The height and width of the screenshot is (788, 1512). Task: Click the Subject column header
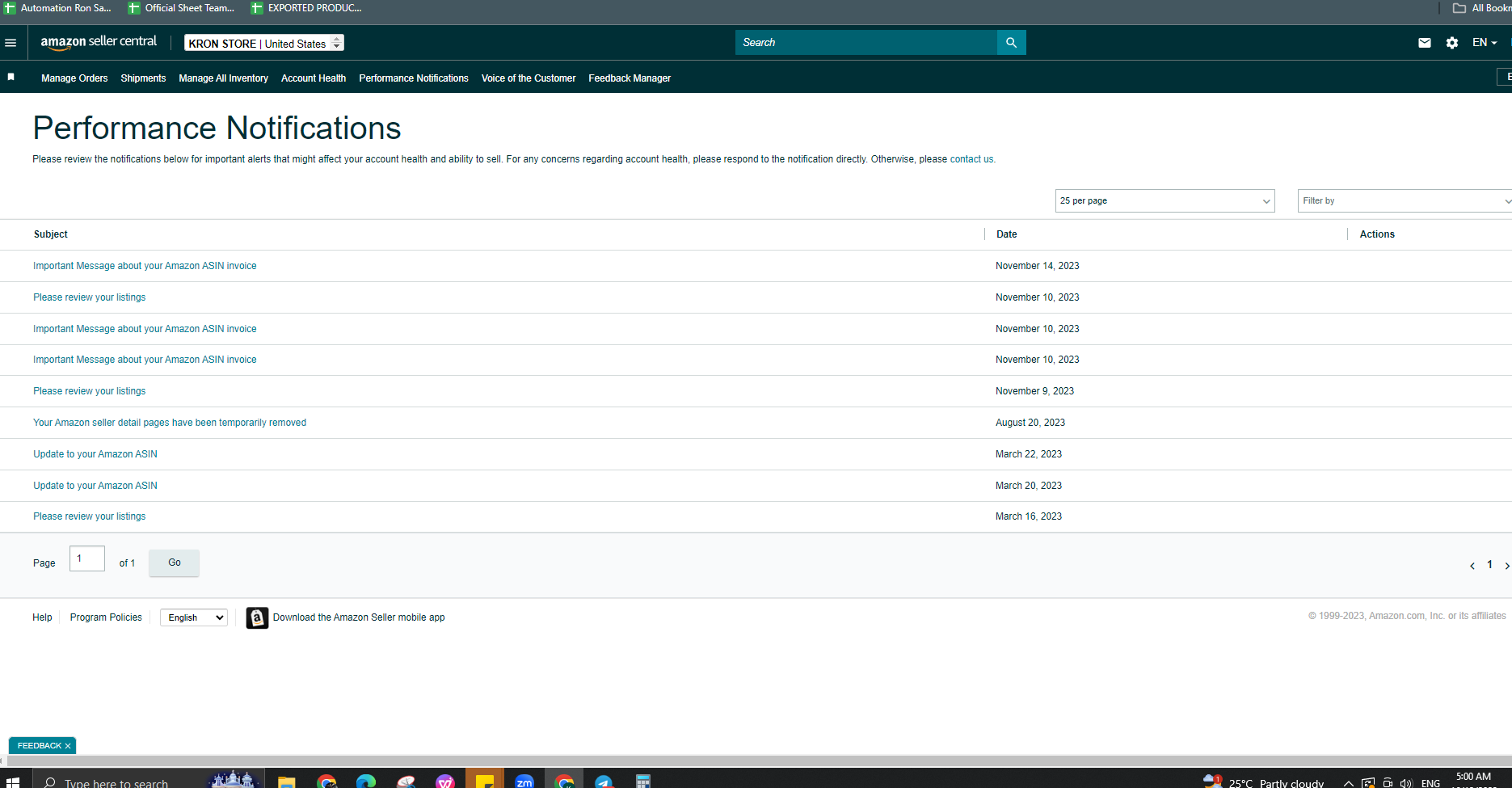pos(51,234)
